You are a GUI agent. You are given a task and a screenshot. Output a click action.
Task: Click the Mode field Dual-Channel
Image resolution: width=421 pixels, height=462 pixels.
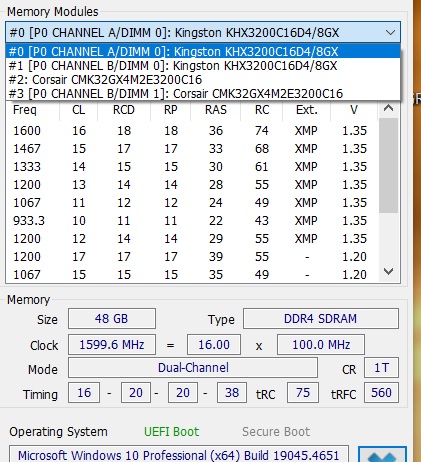coord(193,368)
